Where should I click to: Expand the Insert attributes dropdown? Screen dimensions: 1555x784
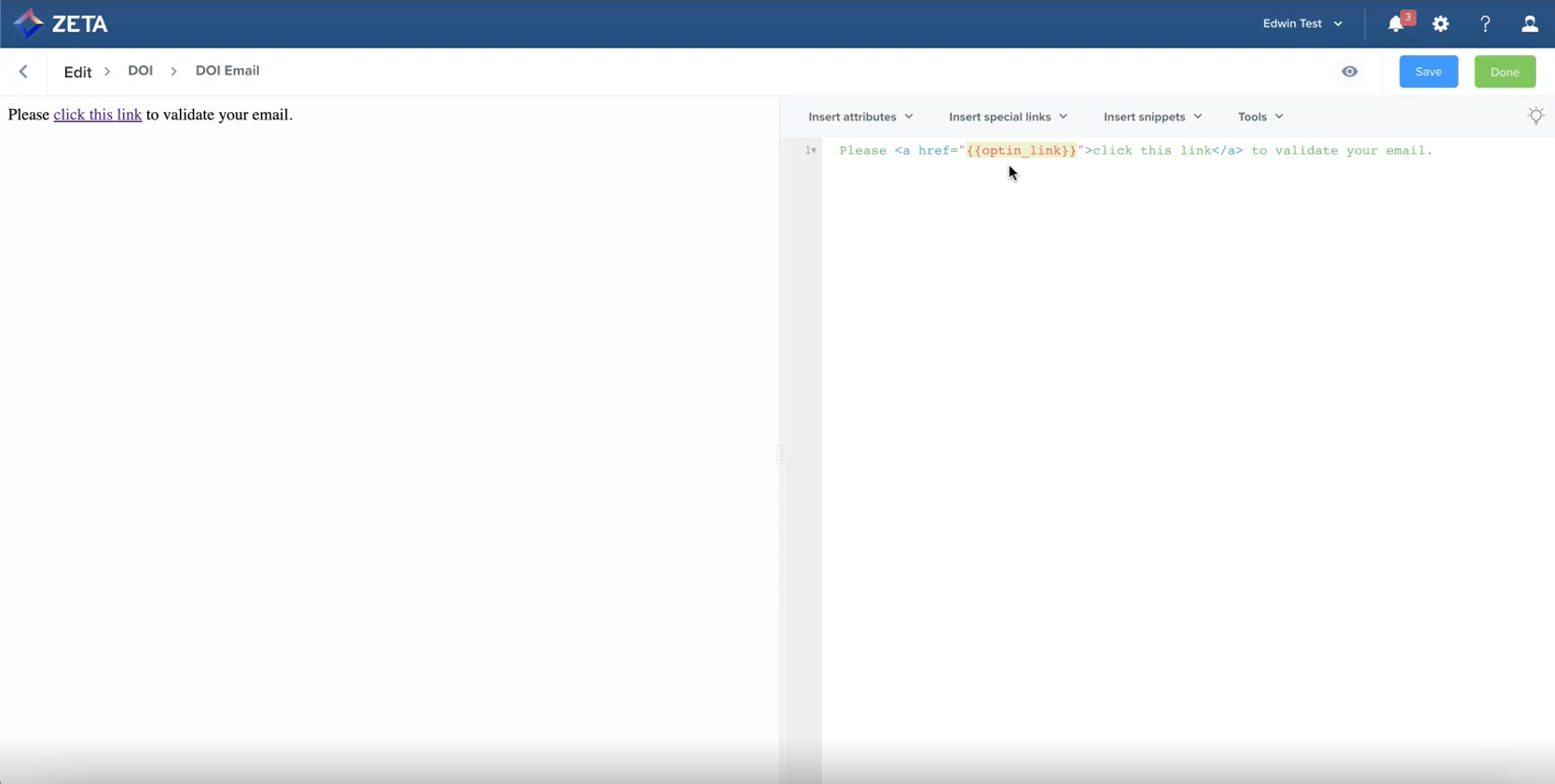[860, 117]
